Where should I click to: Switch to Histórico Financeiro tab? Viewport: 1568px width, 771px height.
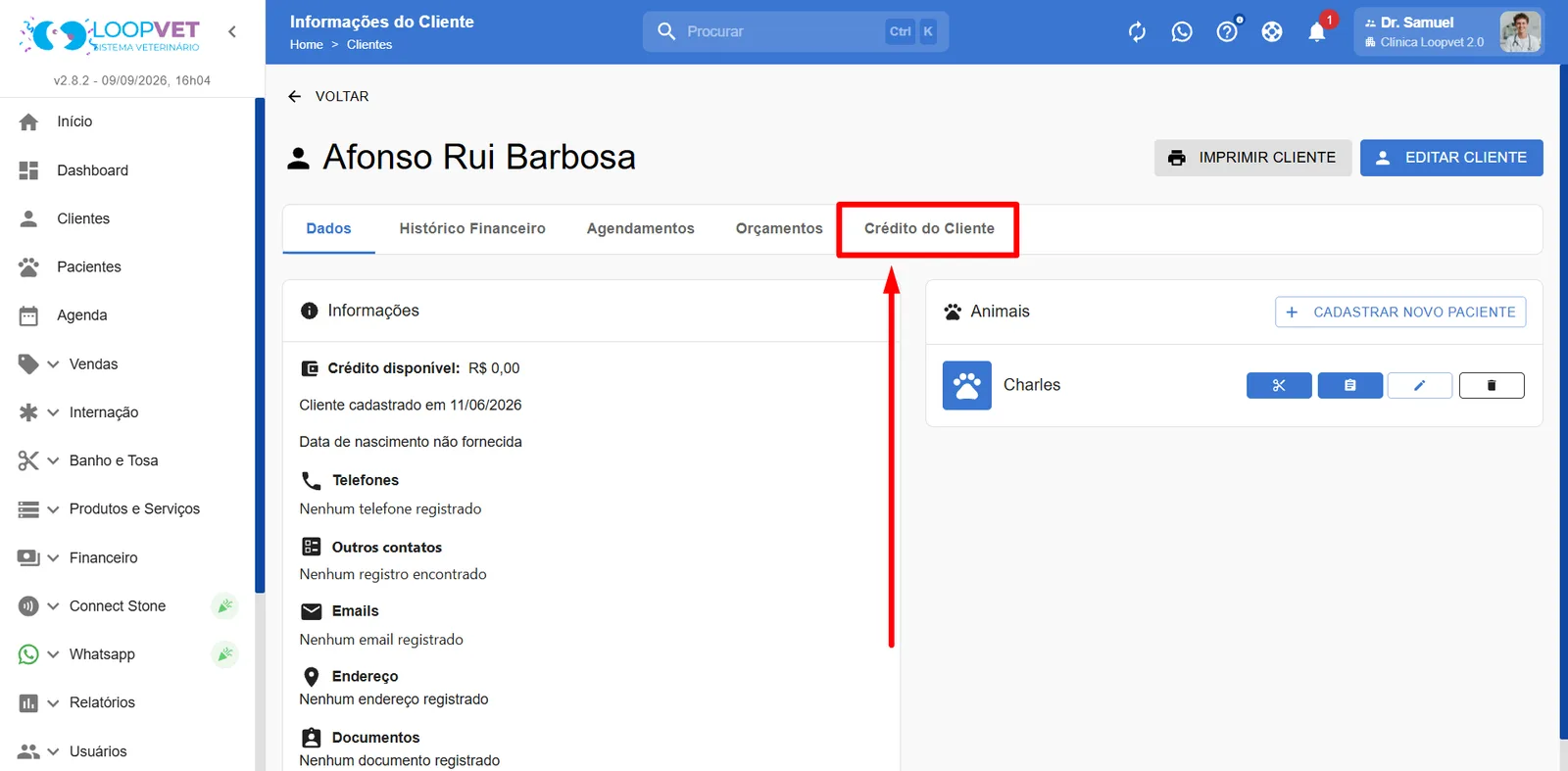click(472, 228)
